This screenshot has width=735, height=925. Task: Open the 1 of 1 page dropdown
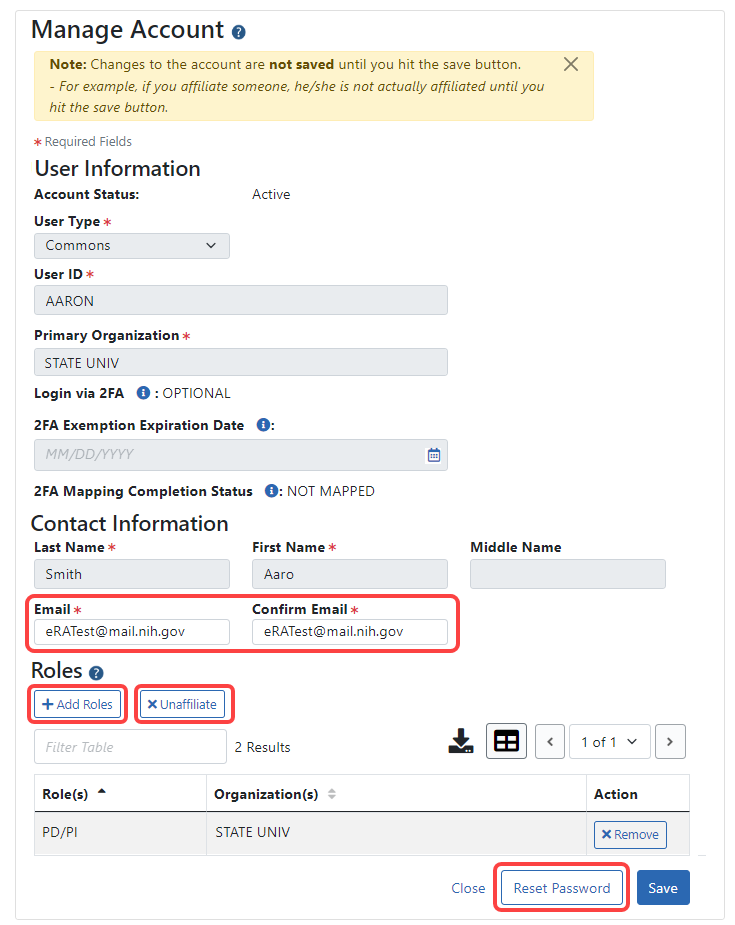tap(609, 742)
